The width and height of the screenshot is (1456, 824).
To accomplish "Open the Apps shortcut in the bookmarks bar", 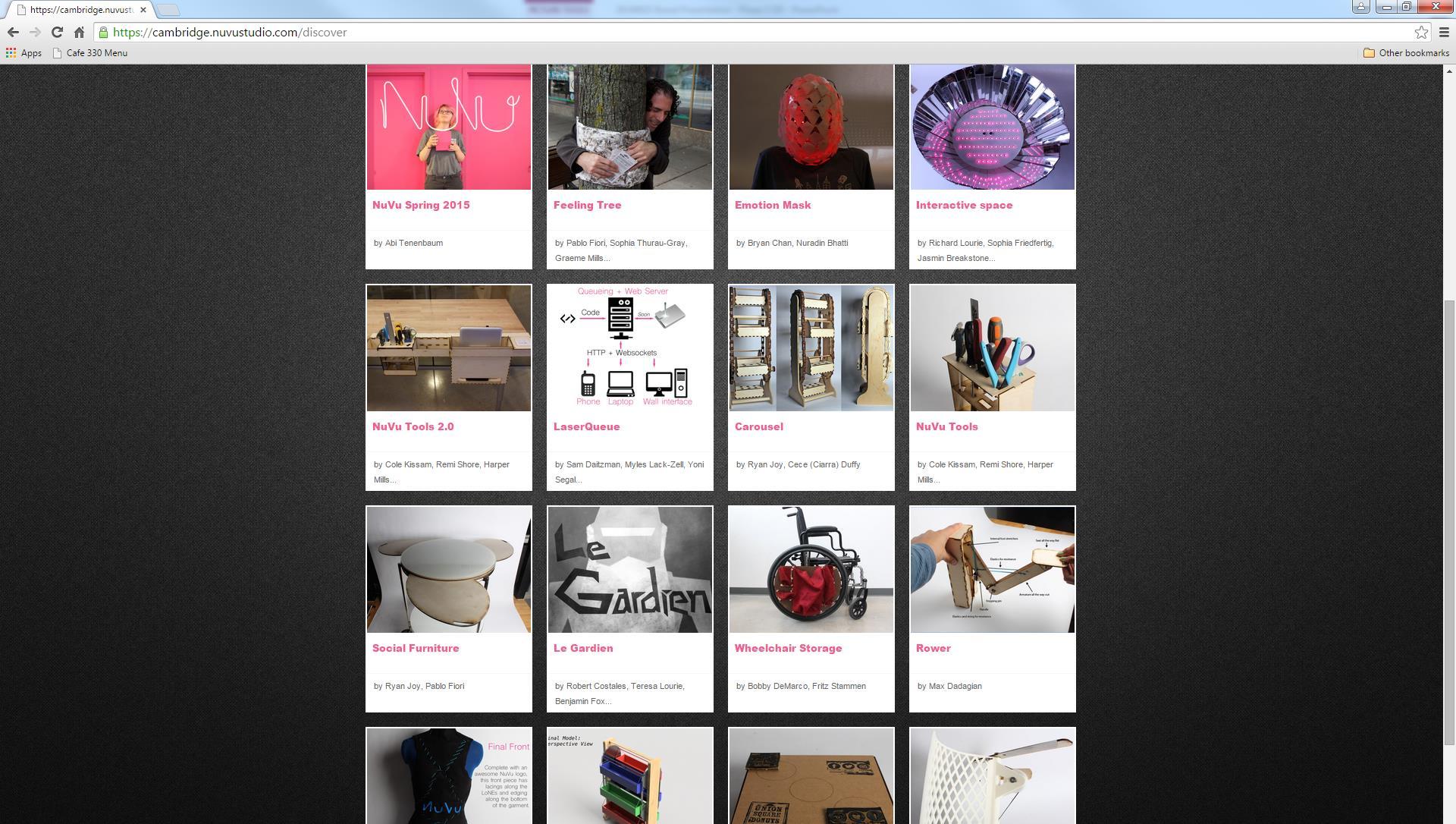I will pos(24,53).
